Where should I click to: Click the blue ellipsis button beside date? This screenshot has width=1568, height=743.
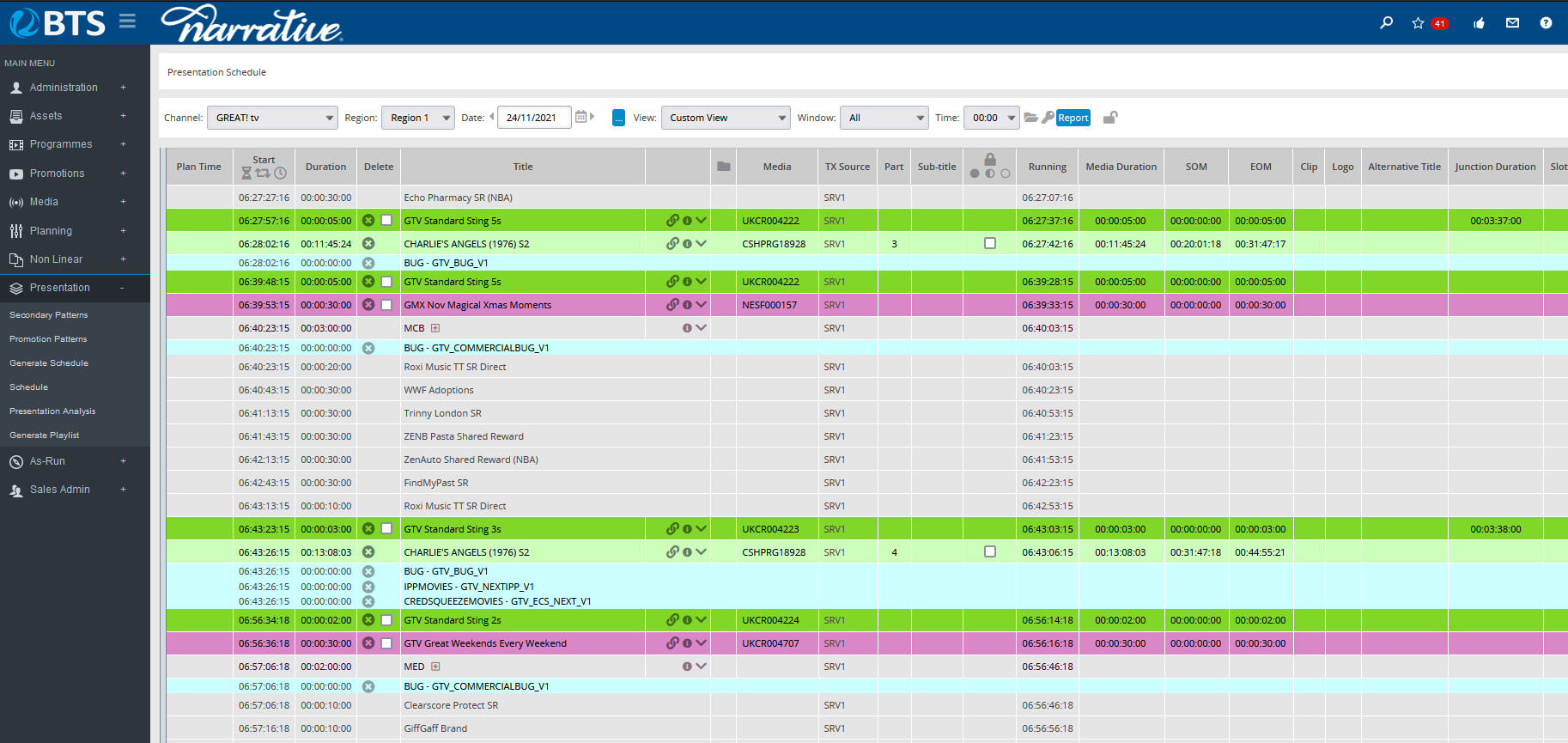[618, 118]
